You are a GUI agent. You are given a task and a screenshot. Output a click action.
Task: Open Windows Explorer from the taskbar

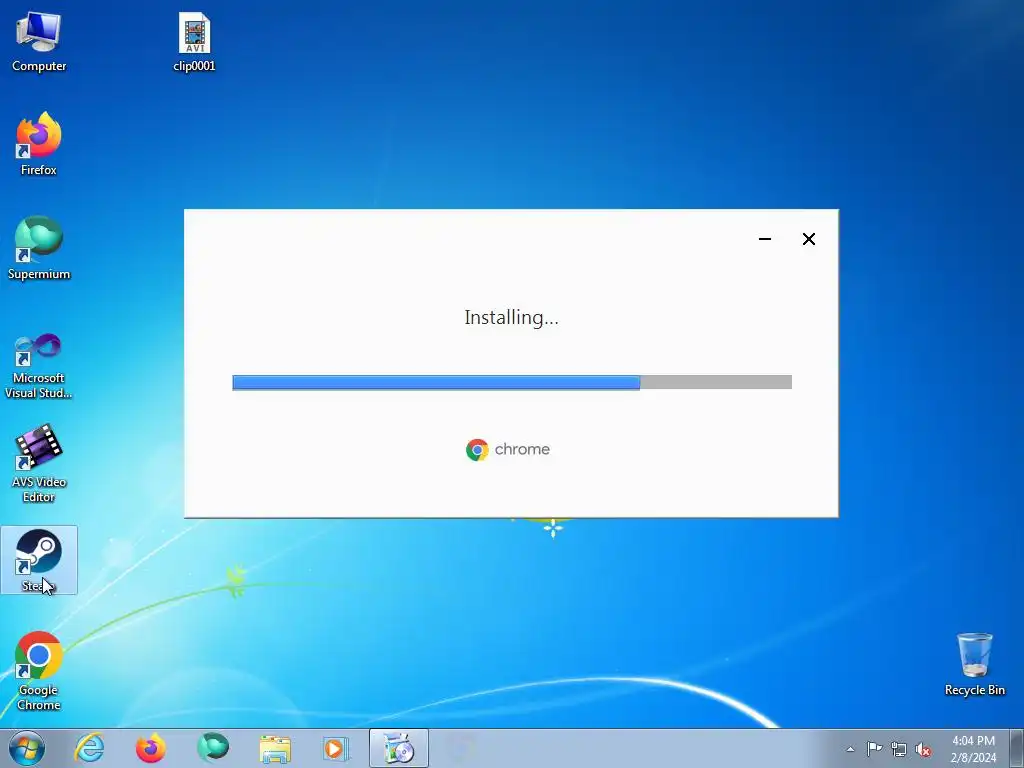(x=275, y=748)
